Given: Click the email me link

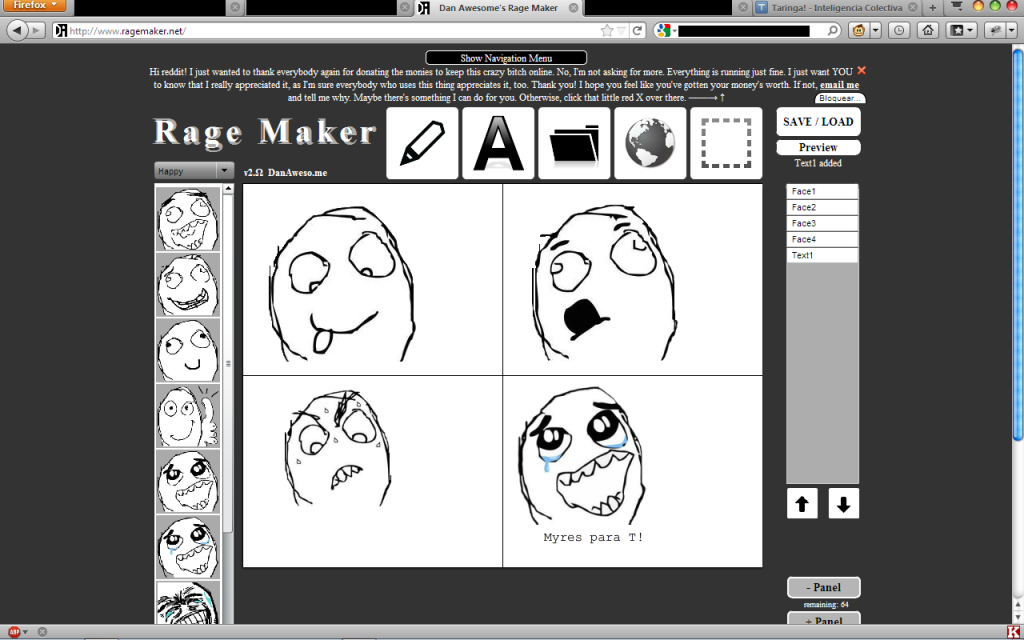Looking at the screenshot, I should [839, 84].
